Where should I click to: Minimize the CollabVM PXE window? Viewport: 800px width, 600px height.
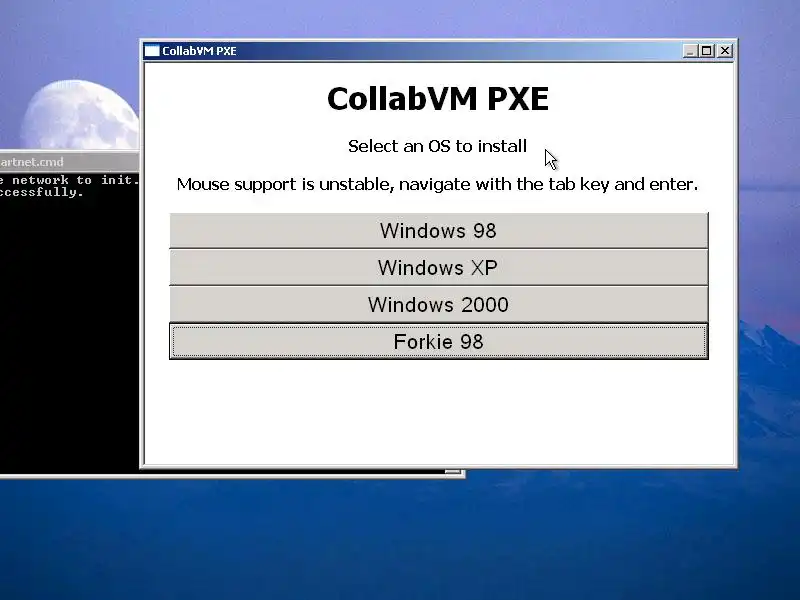(690, 51)
